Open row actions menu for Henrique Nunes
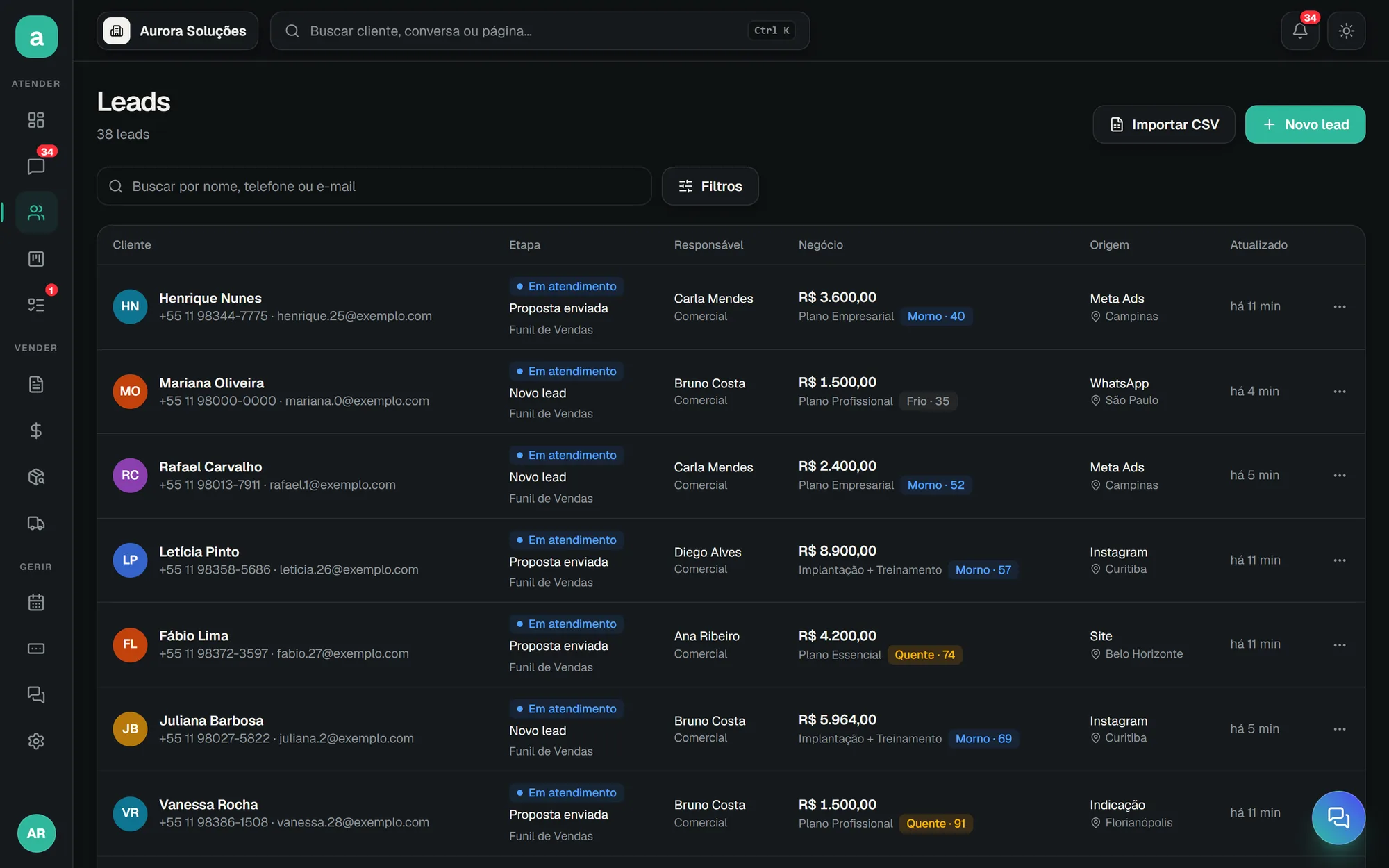This screenshot has width=1389, height=868. pyautogui.click(x=1340, y=307)
